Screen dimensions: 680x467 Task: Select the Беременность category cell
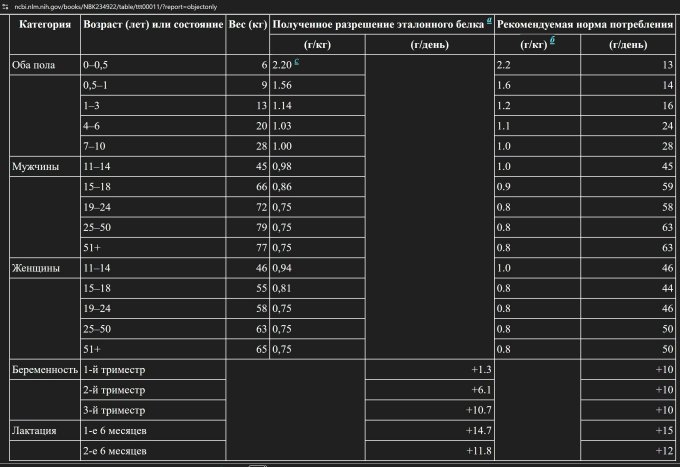(44, 370)
